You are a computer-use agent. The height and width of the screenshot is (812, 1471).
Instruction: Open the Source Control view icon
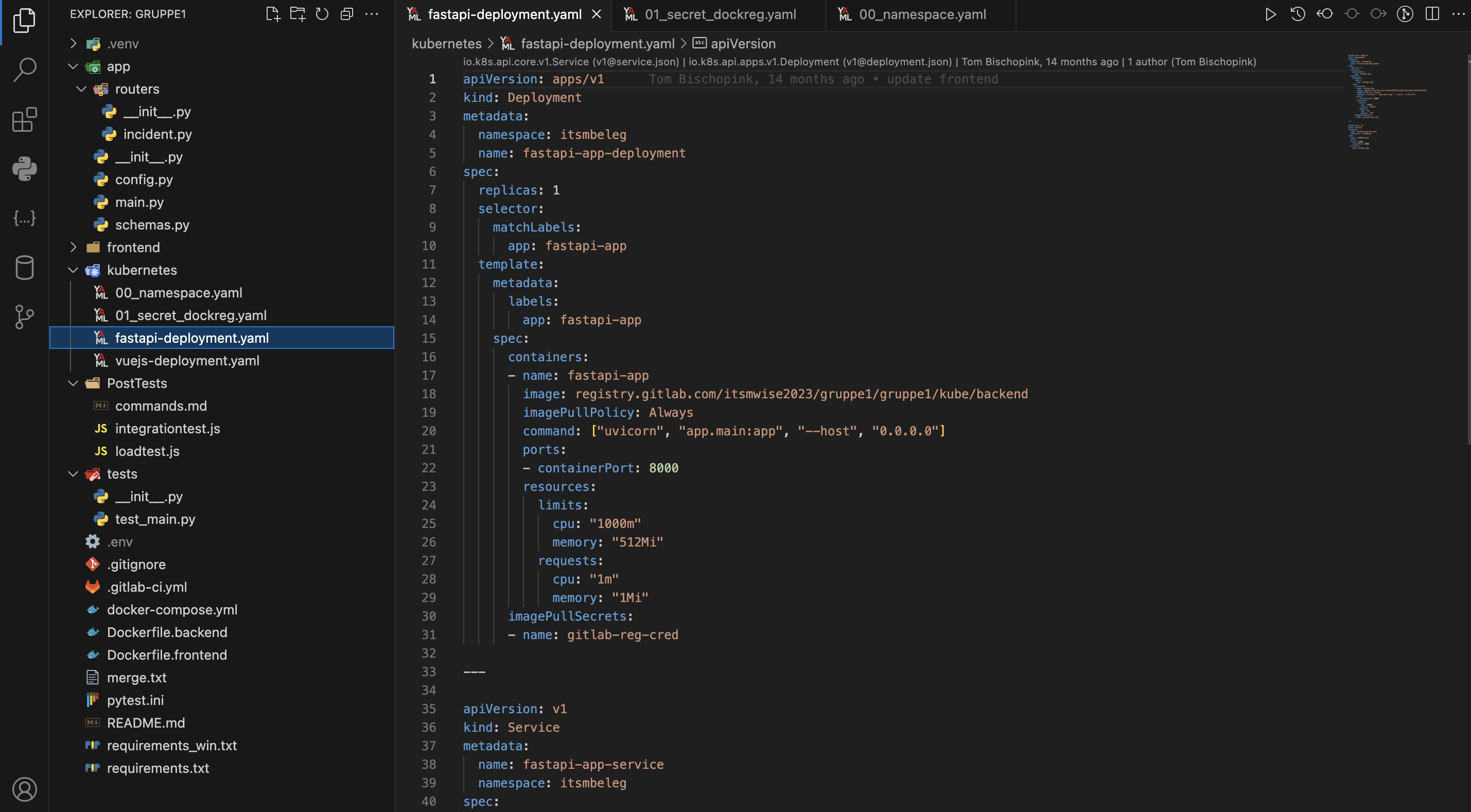click(x=24, y=317)
